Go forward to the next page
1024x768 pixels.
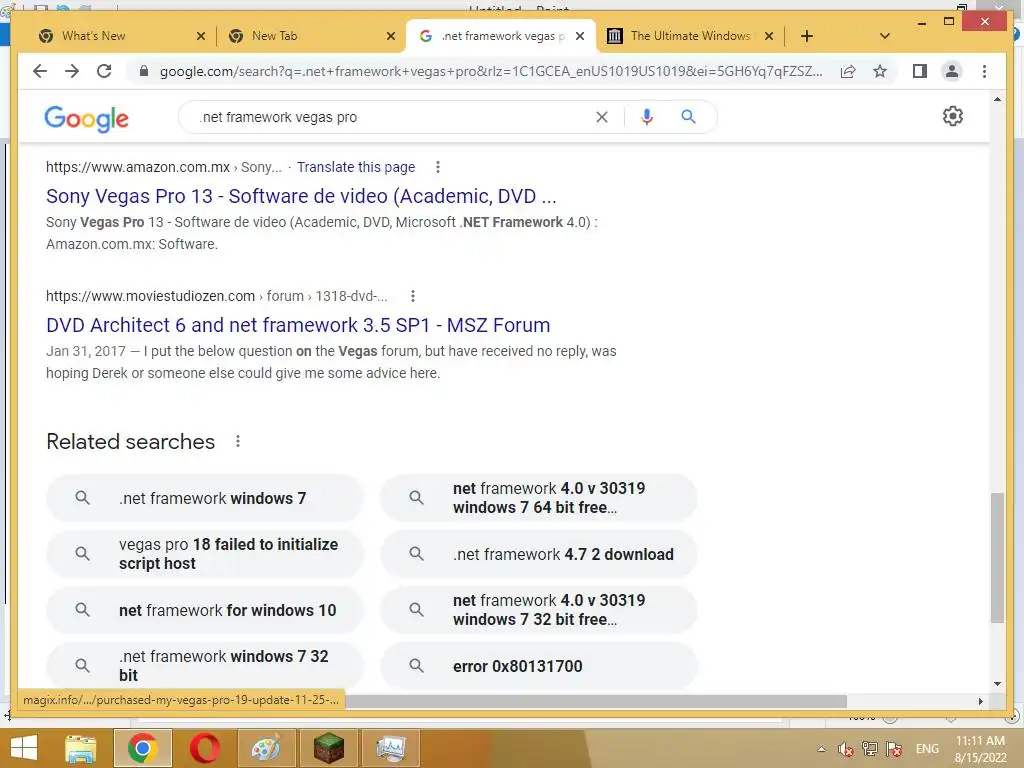click(72, 71)
